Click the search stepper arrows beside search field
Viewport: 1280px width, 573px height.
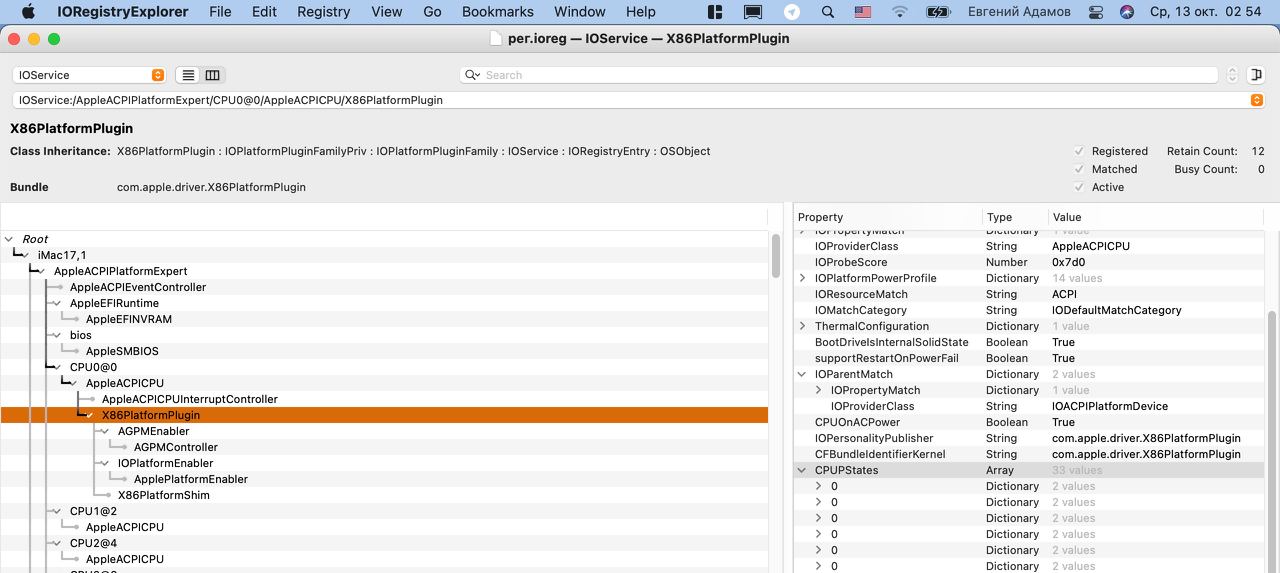1232,75
